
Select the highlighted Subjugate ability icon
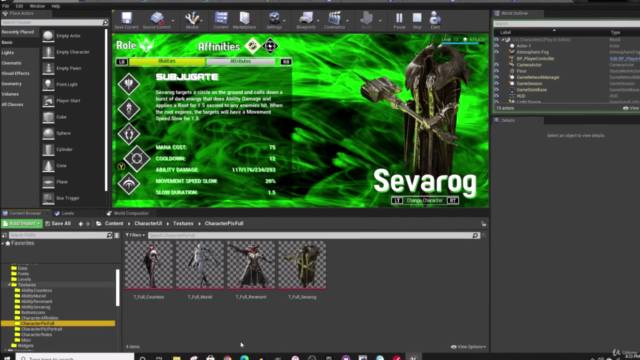137,159
